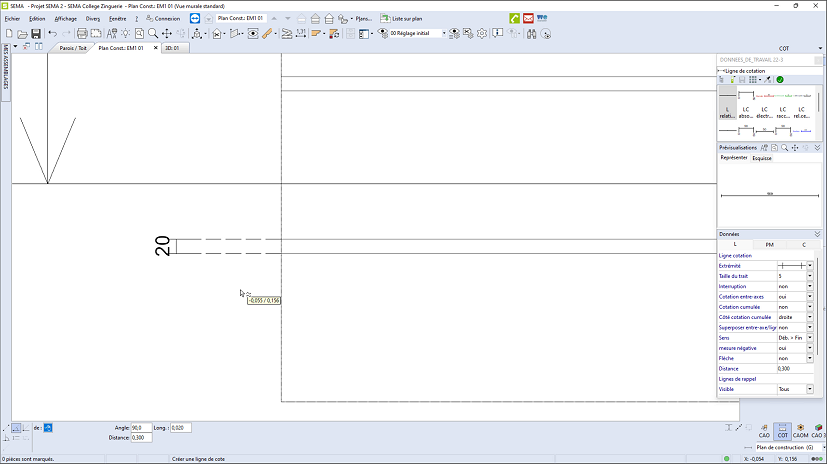Toggle the COT mode button
Viewport: 827px width, 464px height.
[783, 430]
